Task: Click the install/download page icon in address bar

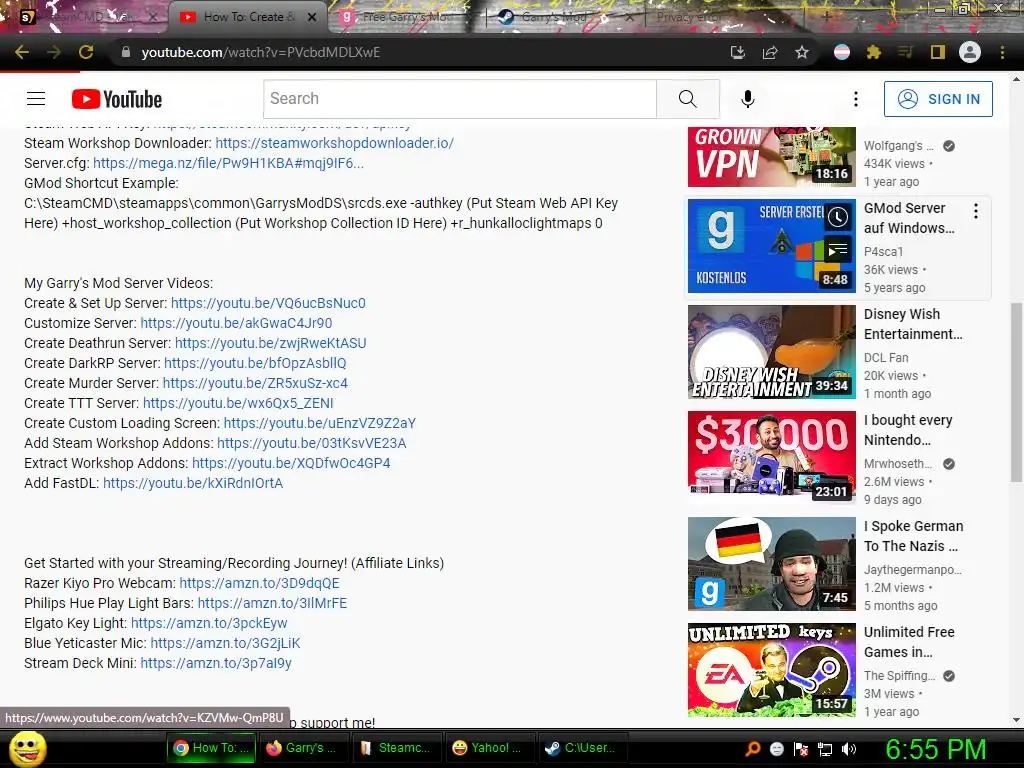Action: tap(738, 52)
